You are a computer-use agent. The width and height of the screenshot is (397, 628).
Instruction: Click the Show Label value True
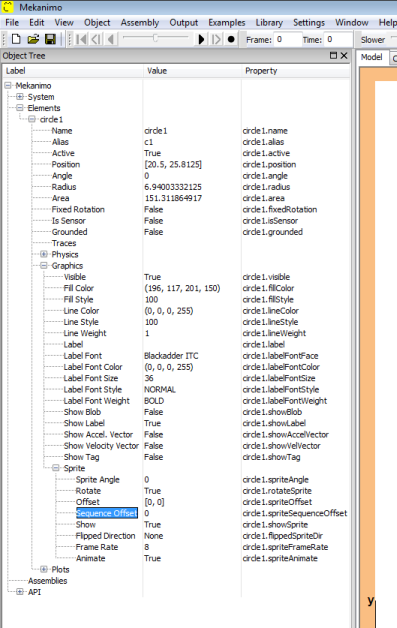[152, 423]
